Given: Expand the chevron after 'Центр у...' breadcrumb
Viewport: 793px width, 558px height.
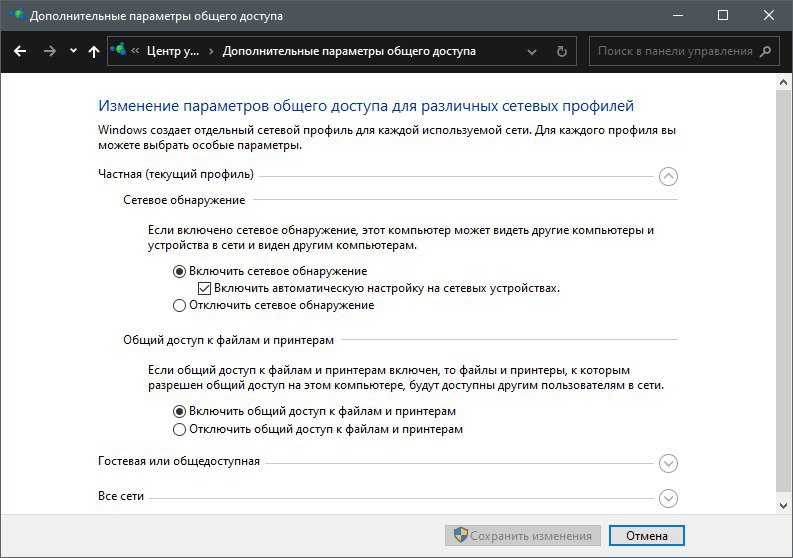Looking at the screenshot, I should (x=211, y=51).
